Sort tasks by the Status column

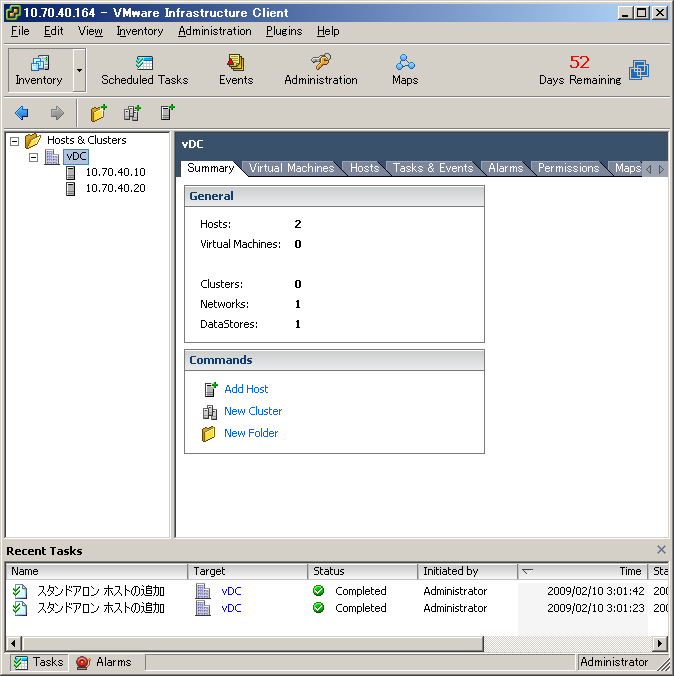[x=363, y=571]
